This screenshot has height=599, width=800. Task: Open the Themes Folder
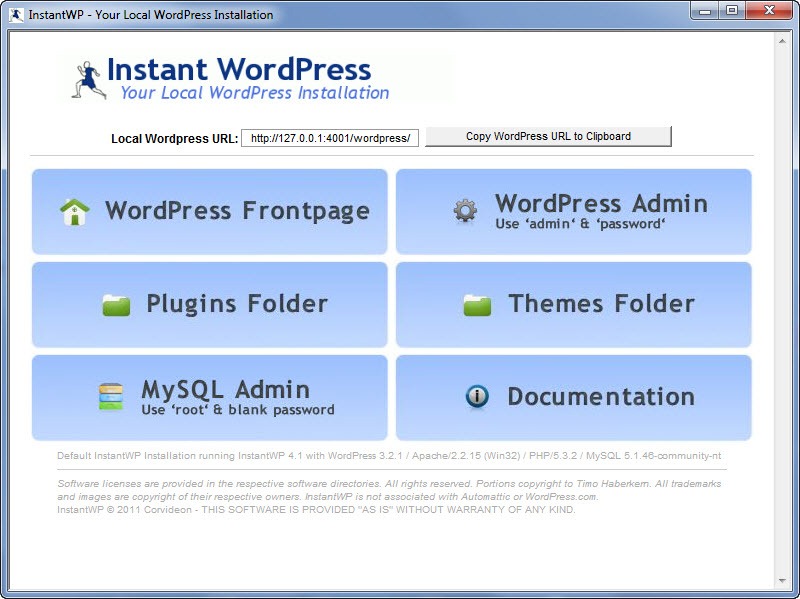click(573, 305)
